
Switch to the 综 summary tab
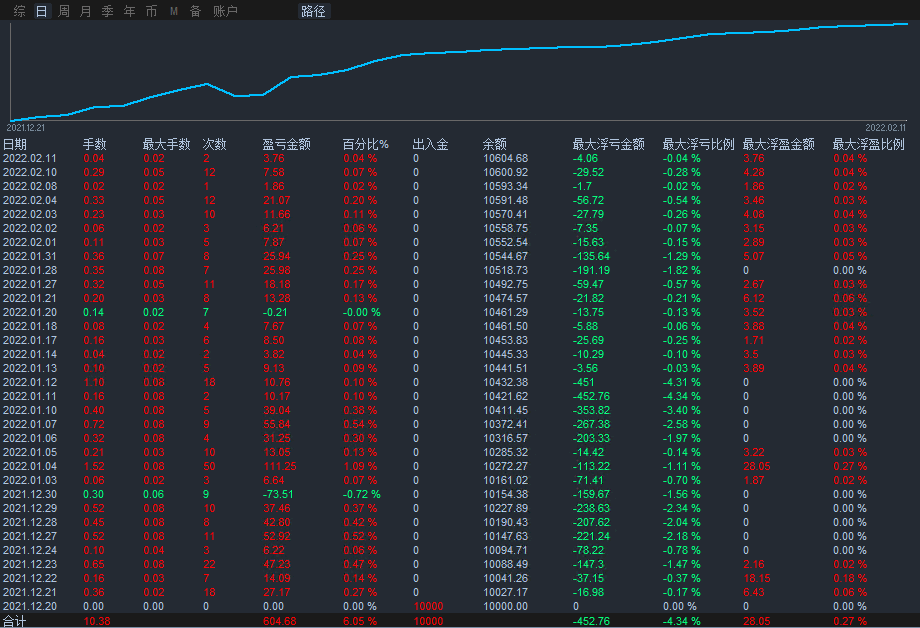pyautogui.click(x=20, y=11)
